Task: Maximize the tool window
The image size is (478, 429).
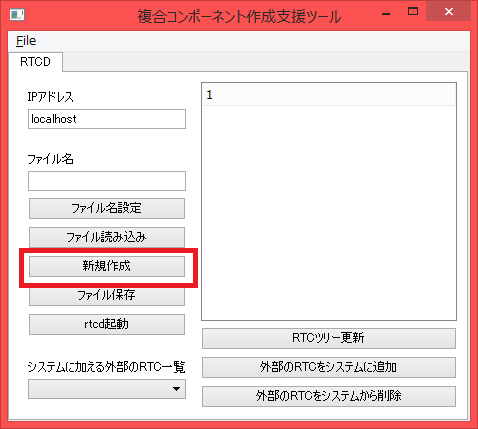Action: [413, 12]
